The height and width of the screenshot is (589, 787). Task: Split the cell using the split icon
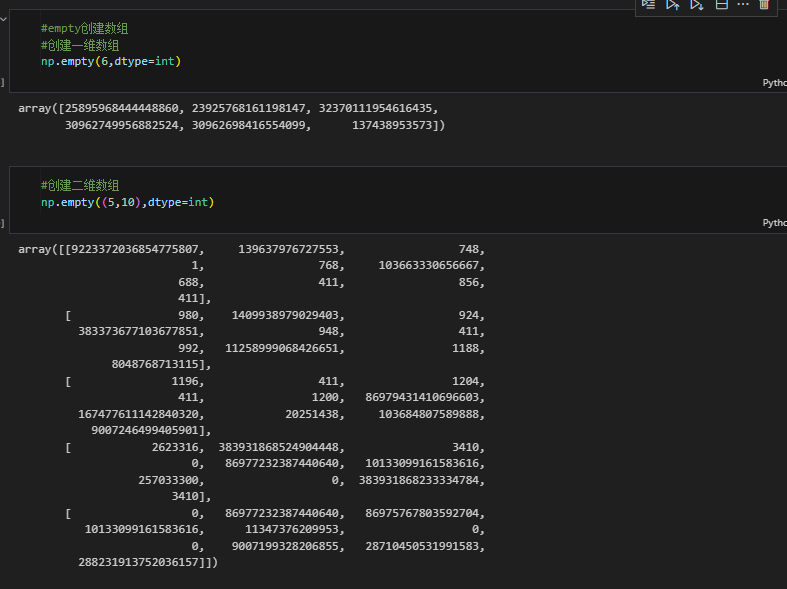point(722,5)
